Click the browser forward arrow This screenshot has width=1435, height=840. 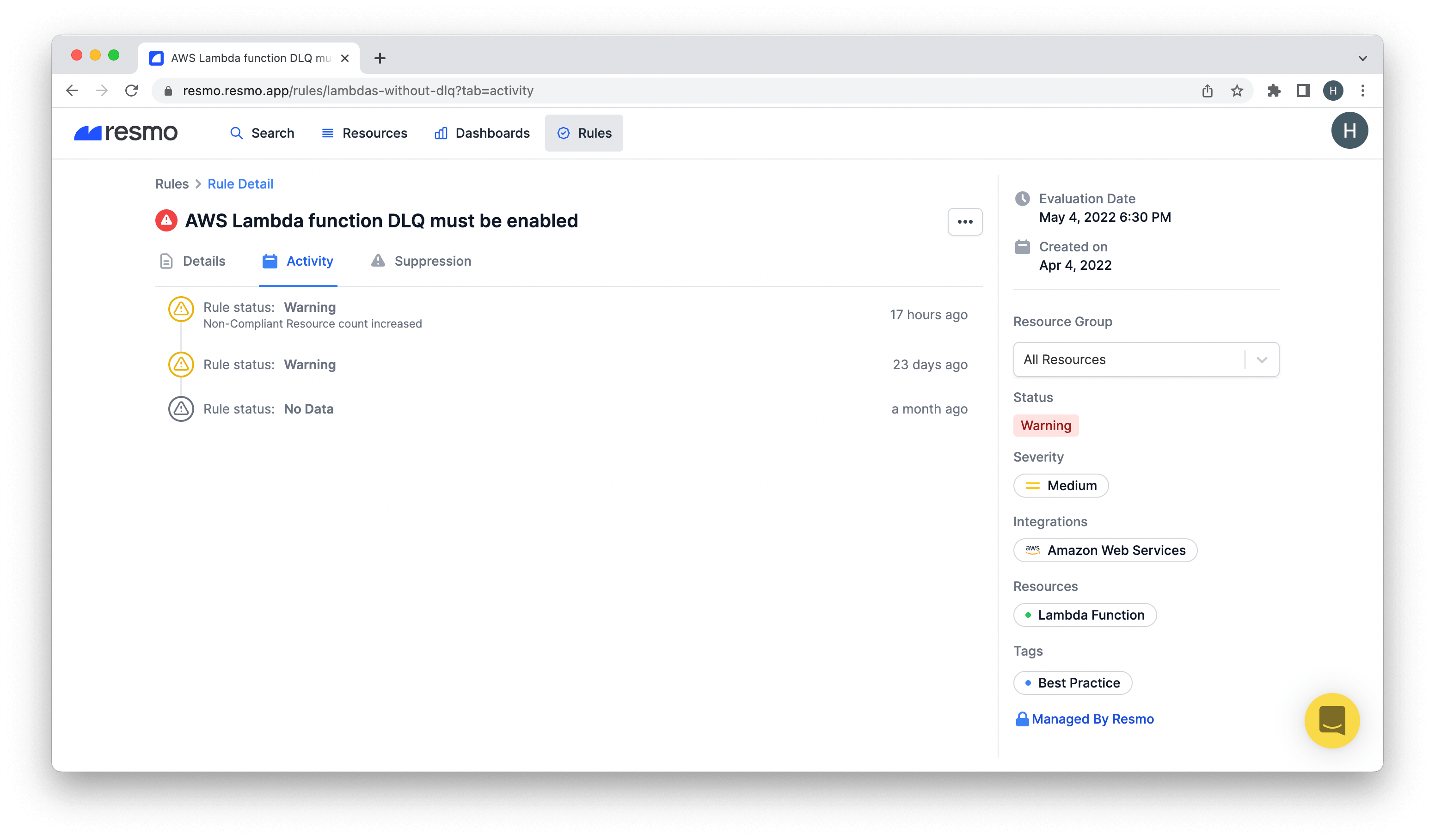tap(102, 91)
